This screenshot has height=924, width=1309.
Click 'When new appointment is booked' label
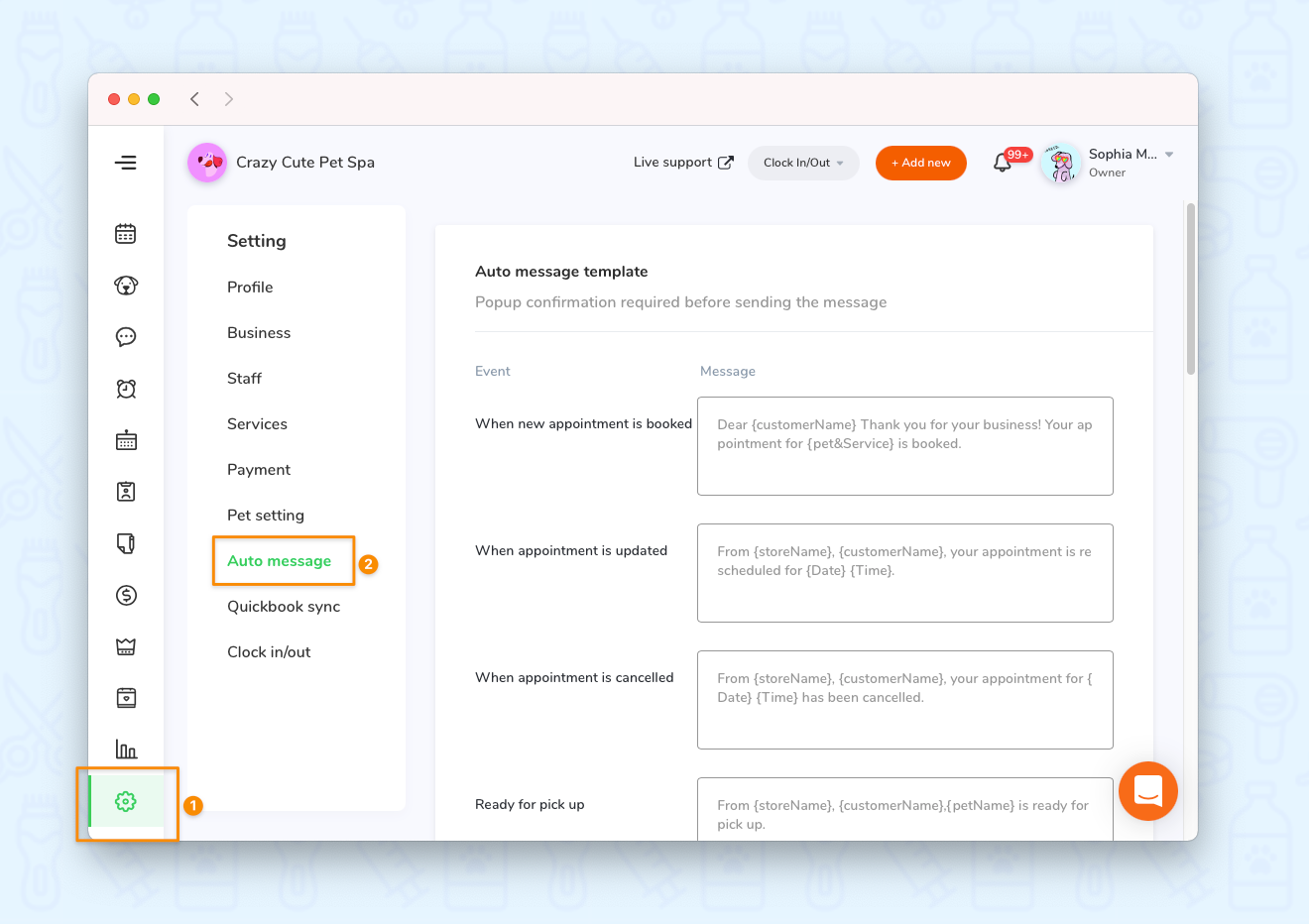(x=583, y=424)
